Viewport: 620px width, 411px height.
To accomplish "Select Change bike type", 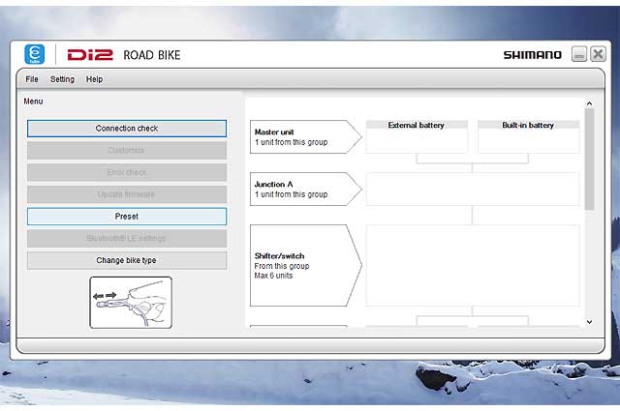I will [127, 260].
